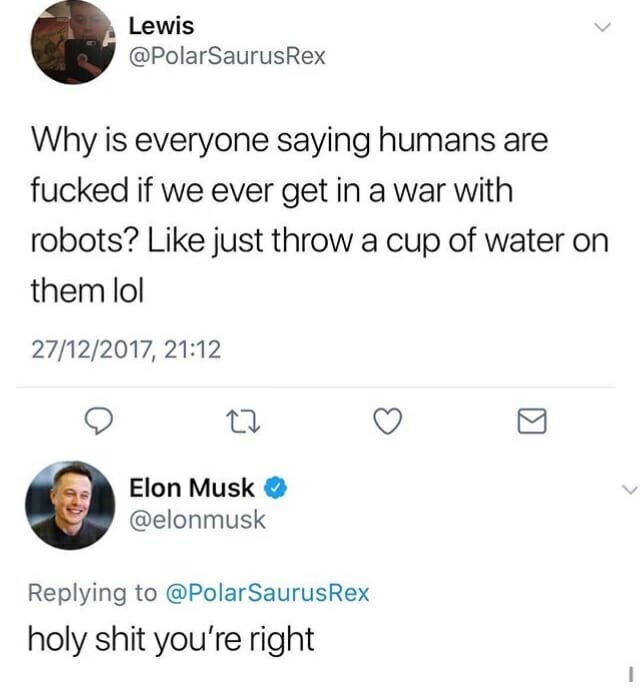Open Lewis's profile picture

pos(72,41)
